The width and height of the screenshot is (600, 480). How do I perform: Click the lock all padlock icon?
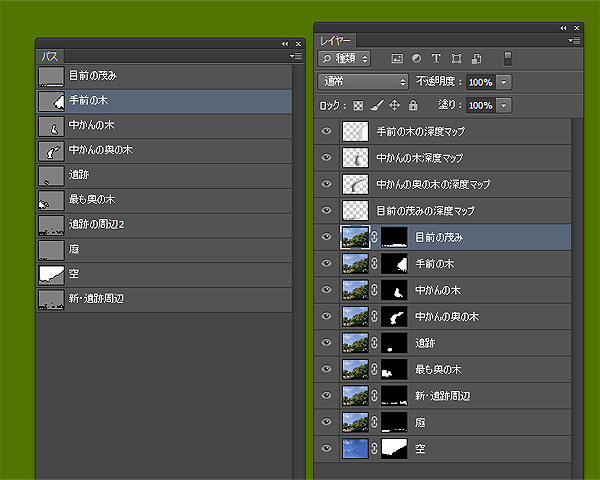pos(413,105)
